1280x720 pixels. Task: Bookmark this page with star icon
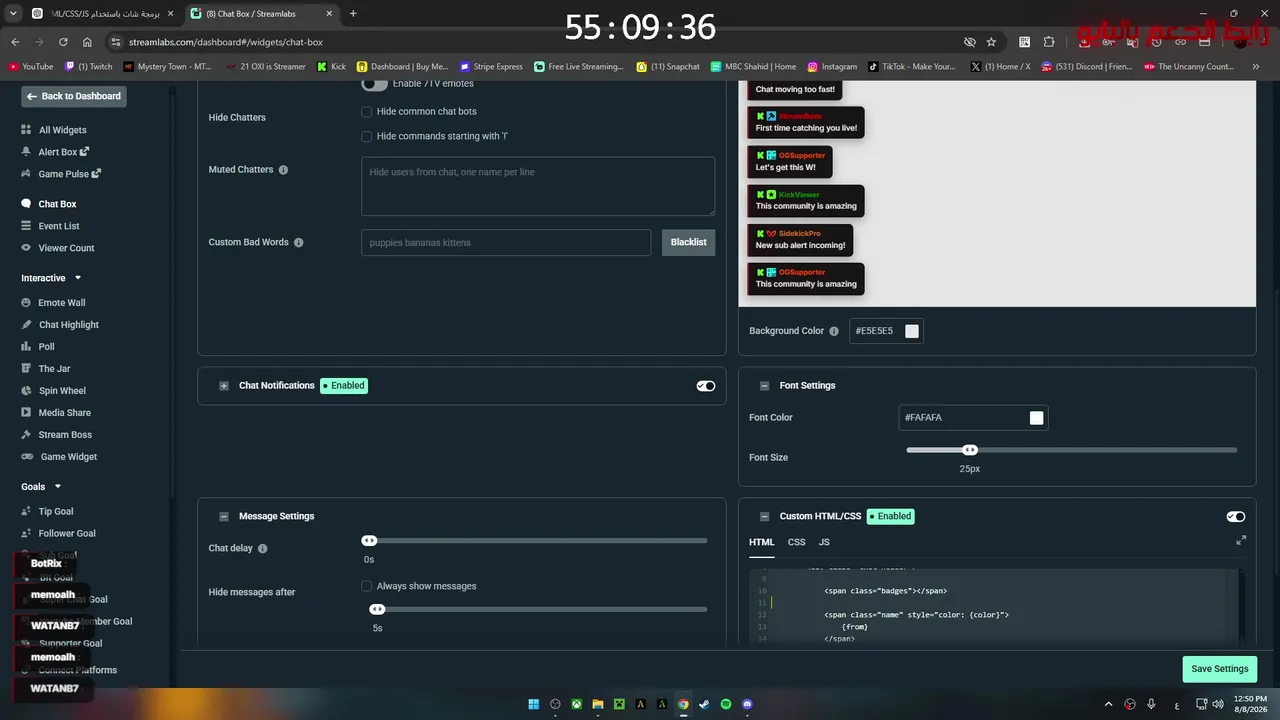pyautogui.click(x=991, y=42)
